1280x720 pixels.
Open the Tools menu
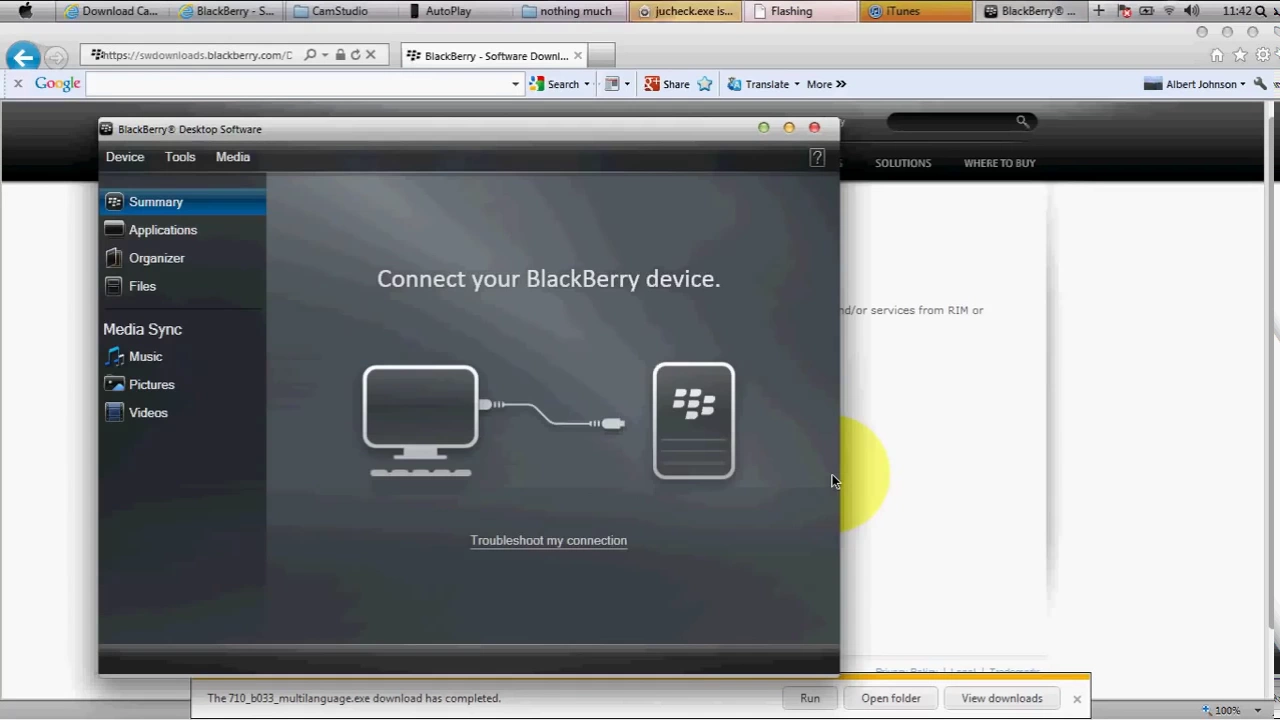click(x=180, y=157)
